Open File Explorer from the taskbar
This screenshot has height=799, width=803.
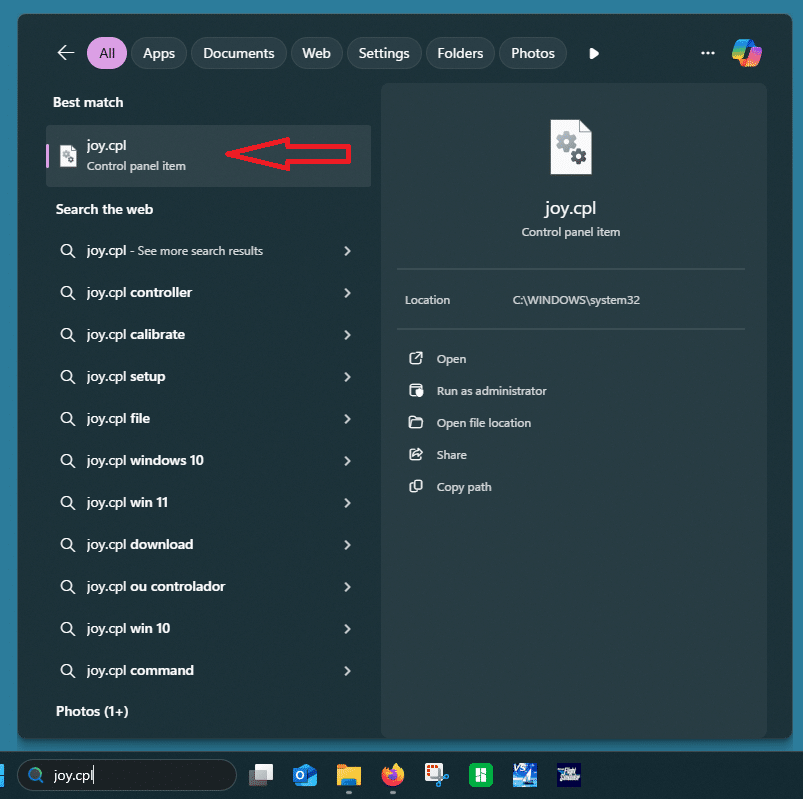click(349, 774)
